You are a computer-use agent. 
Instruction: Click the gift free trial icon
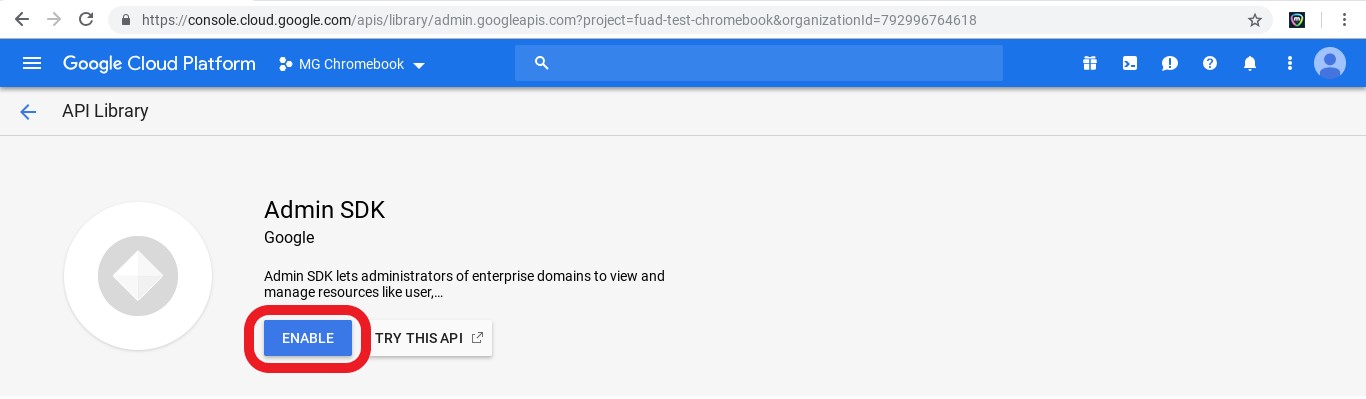[x=1089, y=63]
